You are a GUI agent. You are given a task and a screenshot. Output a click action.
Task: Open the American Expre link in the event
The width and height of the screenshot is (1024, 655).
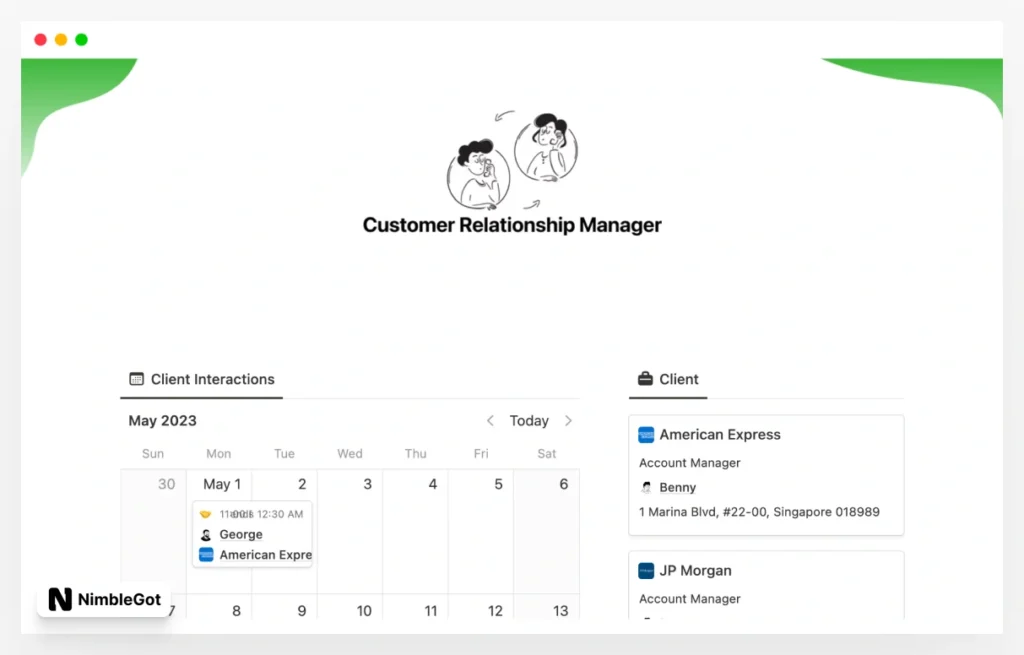[x=266, y=555]
